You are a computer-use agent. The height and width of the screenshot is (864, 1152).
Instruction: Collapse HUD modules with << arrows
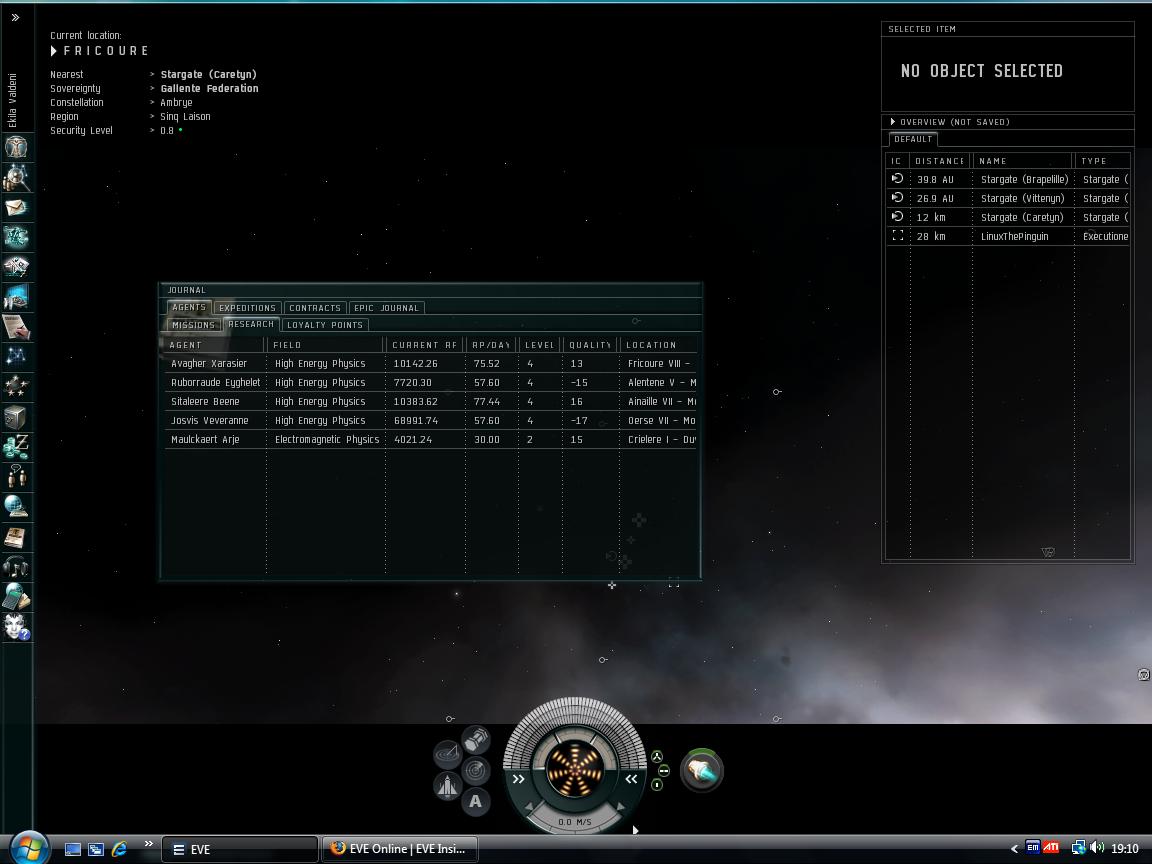pyautogui.click(x=632, y=780)
